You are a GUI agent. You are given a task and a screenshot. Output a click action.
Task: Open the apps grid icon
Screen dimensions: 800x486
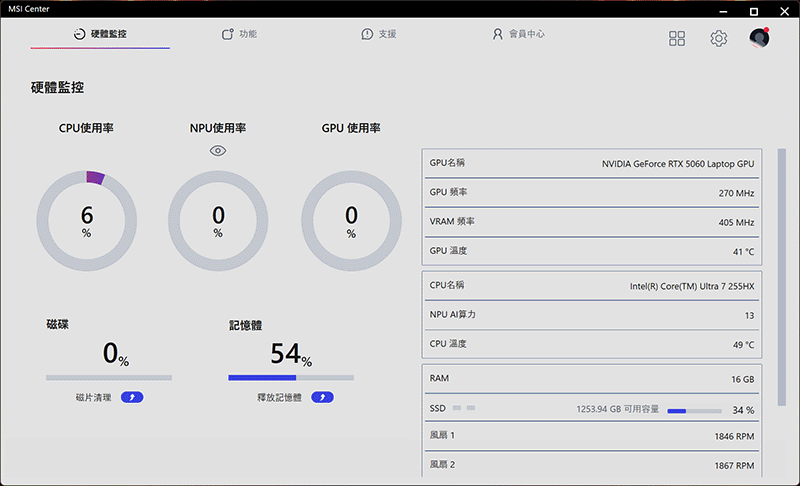677,38
